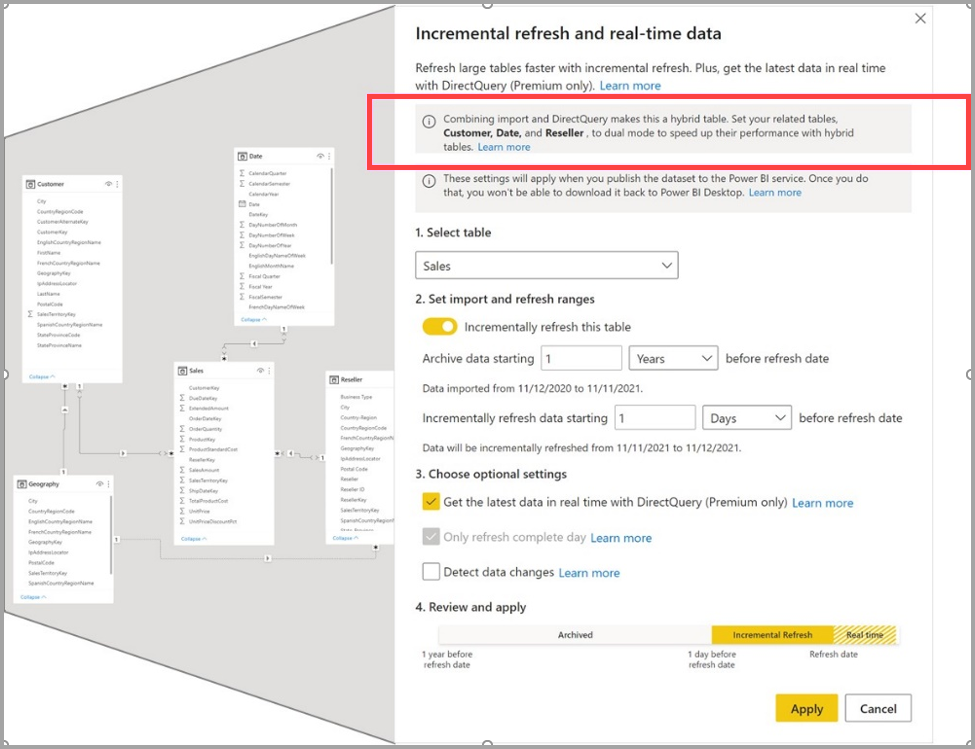Open Learn more link beside DirectQuery option
Image resolution: width=975 pixels, height=749 pixels.
pyautogui.click(x=822, y=503)
